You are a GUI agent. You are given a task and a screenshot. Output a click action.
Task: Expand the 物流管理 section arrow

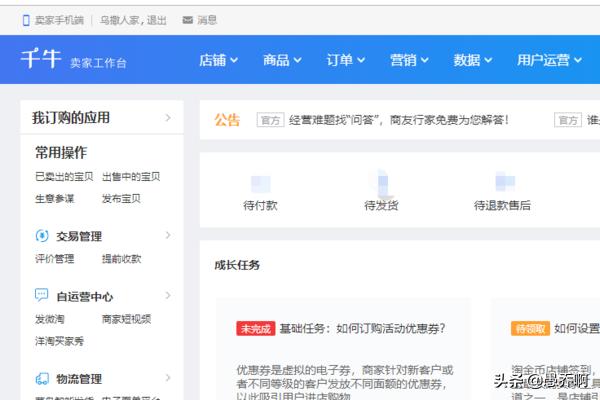[168, 378]
